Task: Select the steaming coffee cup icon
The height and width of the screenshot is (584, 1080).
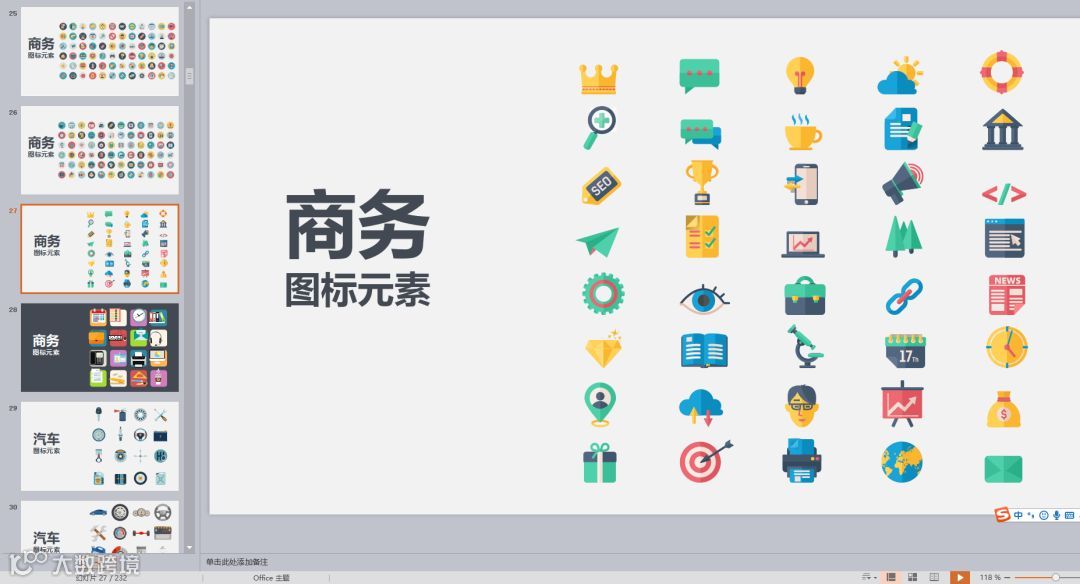Action: pyautogui.click(x=802, y=132)
